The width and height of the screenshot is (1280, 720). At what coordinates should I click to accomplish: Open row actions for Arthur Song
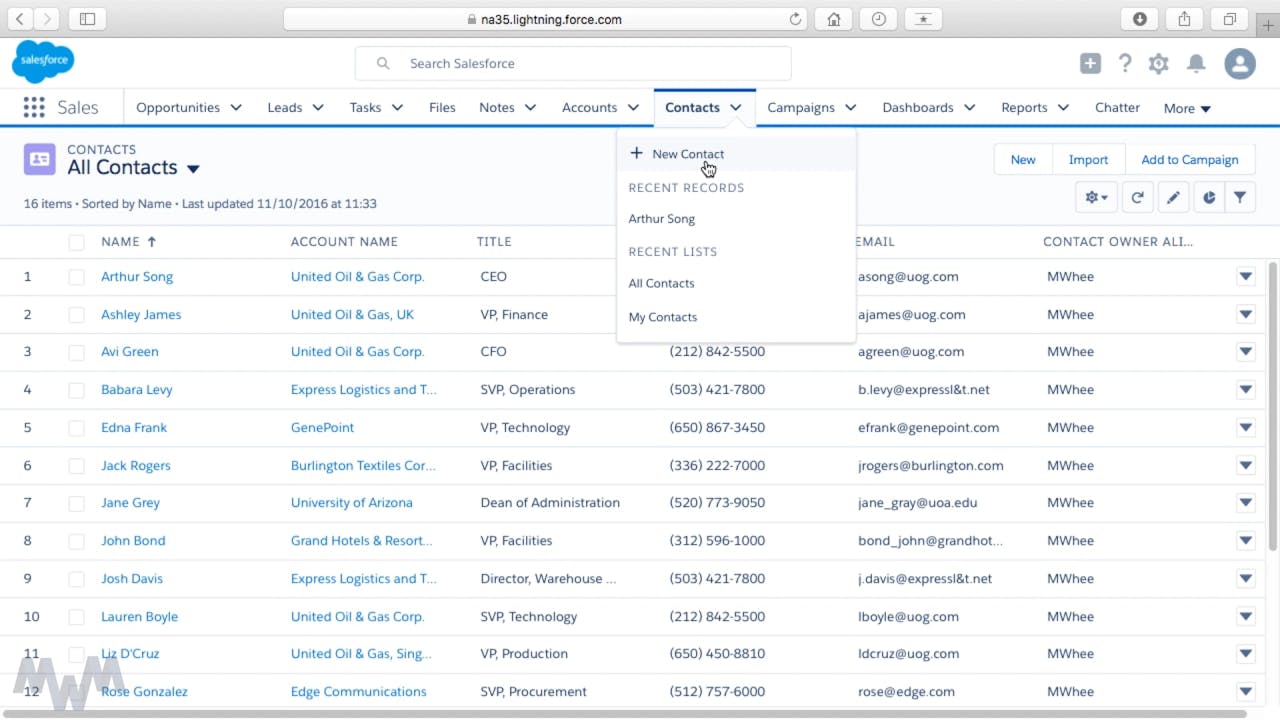pos(1246,277)
